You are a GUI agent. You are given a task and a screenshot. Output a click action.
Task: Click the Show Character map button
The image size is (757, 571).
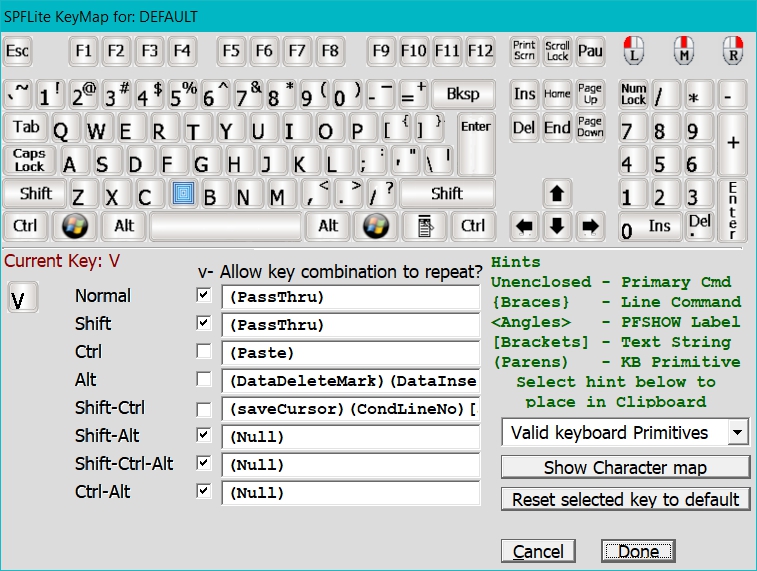(625, 467)
